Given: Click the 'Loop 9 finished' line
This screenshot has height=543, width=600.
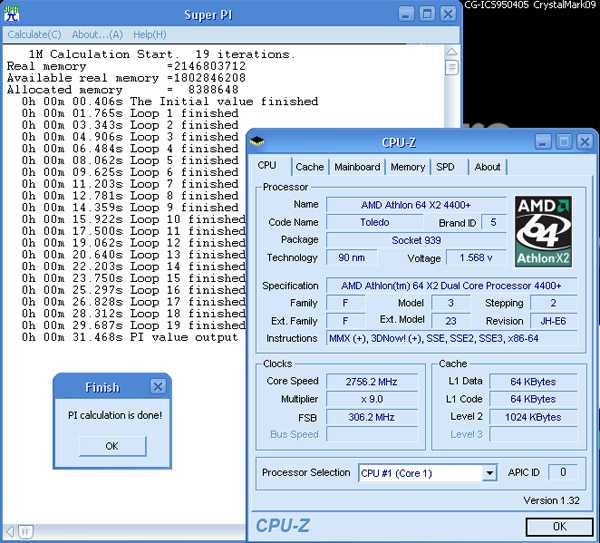Looking at the screenshot, I should [130, 207].
